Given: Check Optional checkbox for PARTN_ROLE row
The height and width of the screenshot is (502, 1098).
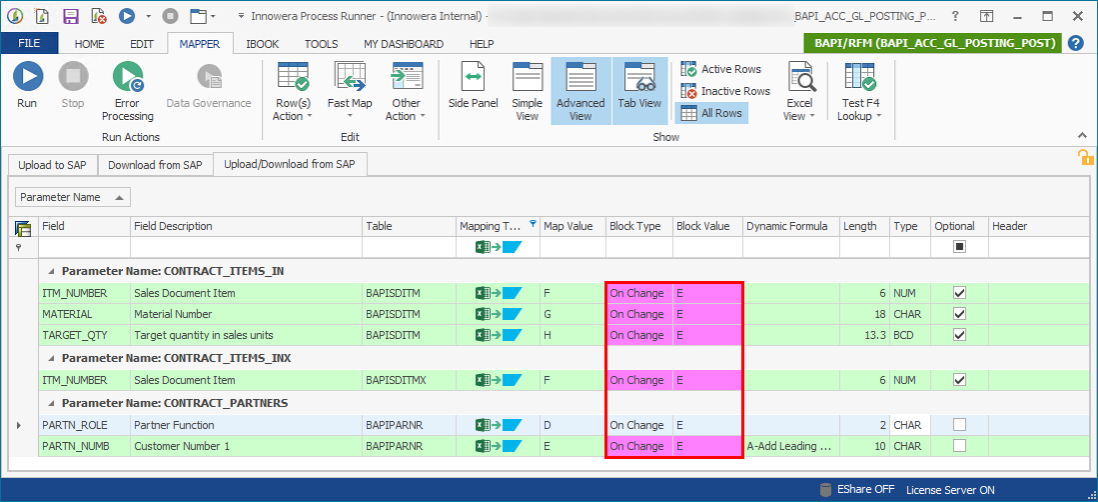Looking at the screenshot, I should [x=959, y=425].
